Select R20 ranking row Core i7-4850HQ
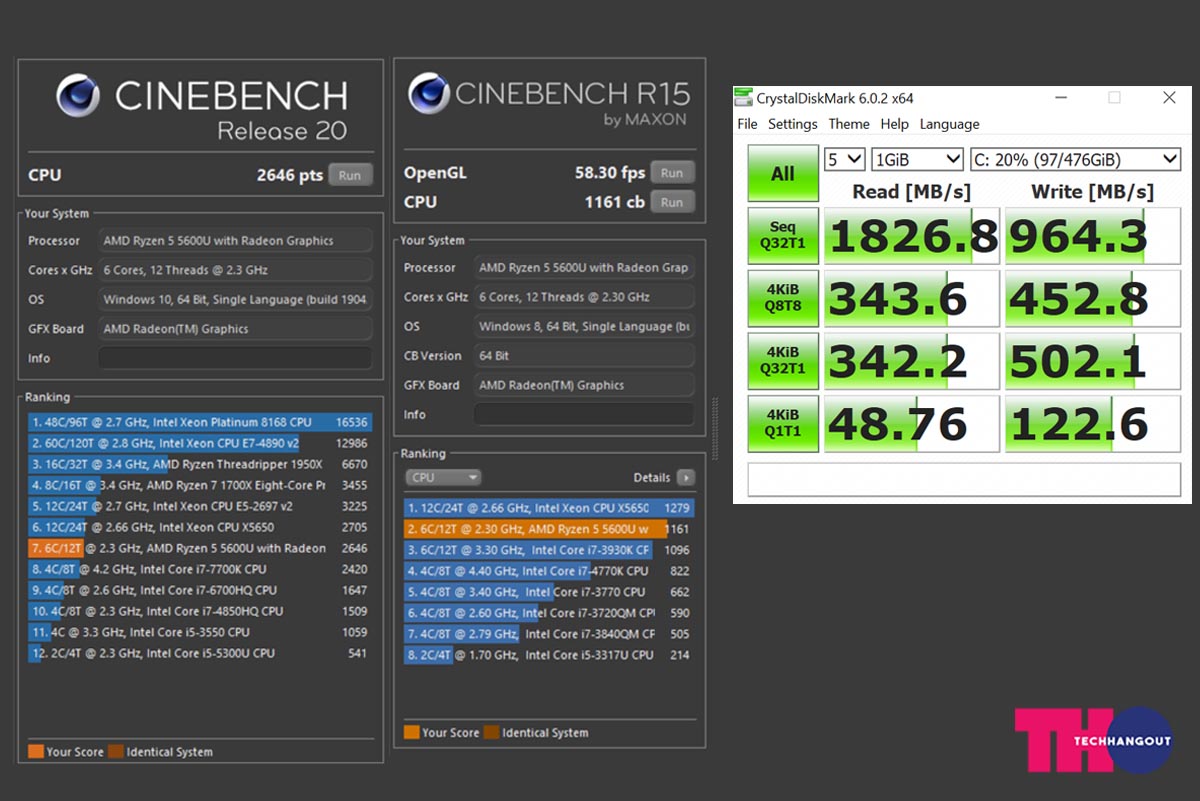 [x=200, y=611]
